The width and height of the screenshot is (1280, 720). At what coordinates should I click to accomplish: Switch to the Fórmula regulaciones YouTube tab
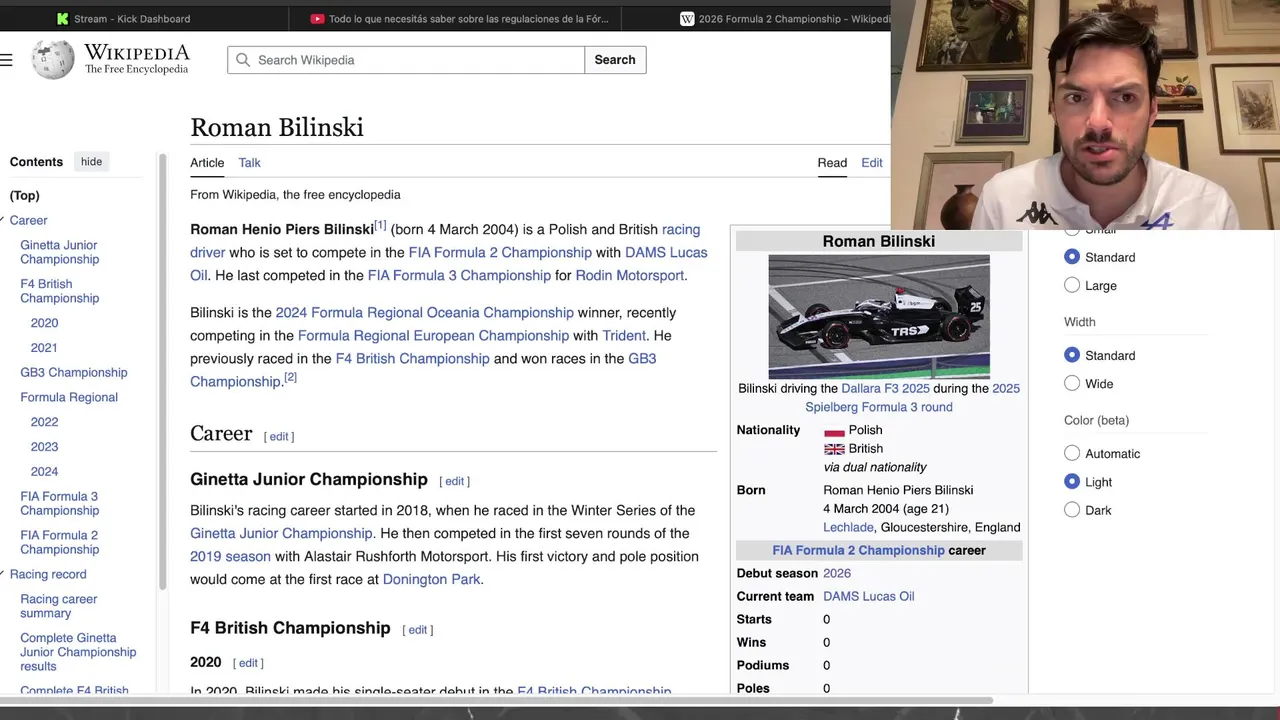click(x=468, y=19)
